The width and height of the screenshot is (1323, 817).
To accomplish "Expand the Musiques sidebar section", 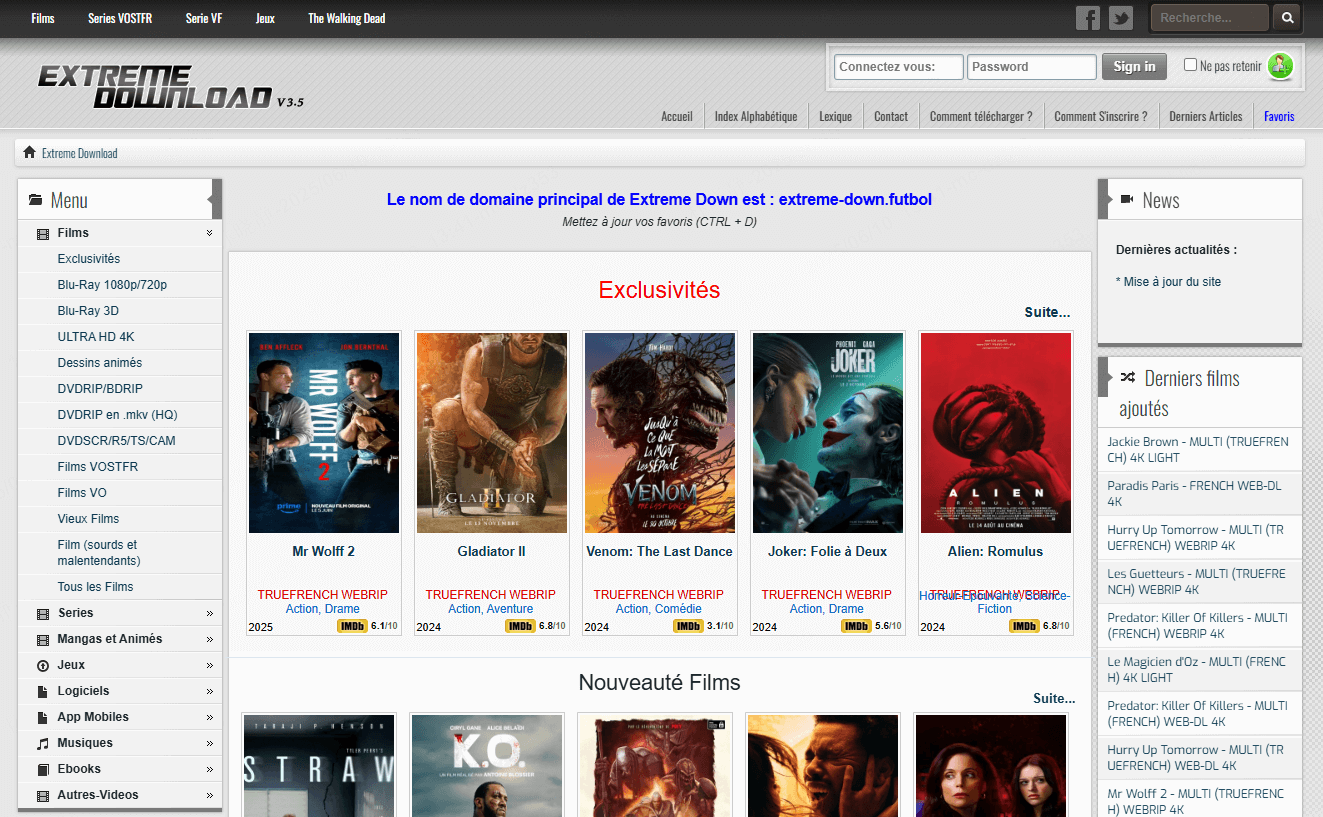I will pyautogui.click(x=209, y=743).
